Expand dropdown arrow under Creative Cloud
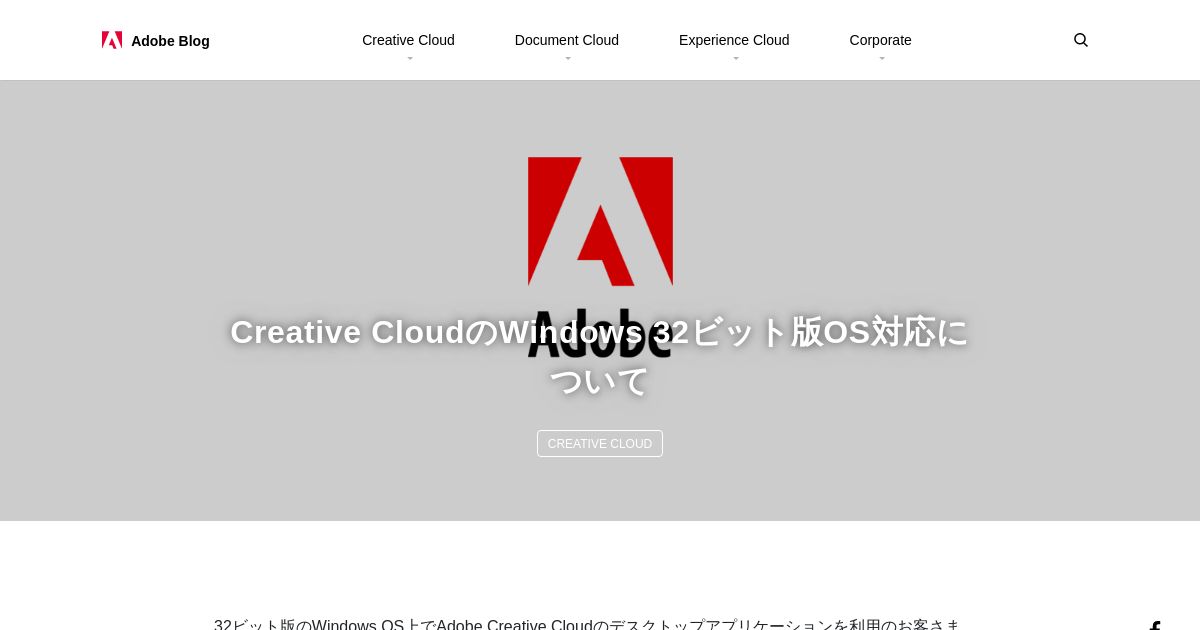This screenshot has height=630, width=1200. click(x=410, y=59)
